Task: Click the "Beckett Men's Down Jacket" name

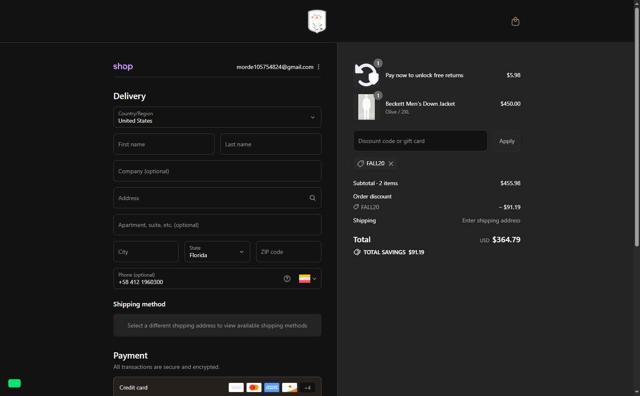Action: pos(420,104)
